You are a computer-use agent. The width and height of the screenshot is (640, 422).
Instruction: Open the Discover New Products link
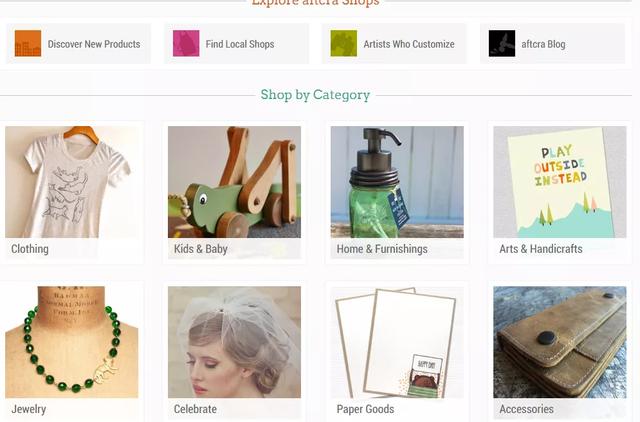click(x=94, y=44)
